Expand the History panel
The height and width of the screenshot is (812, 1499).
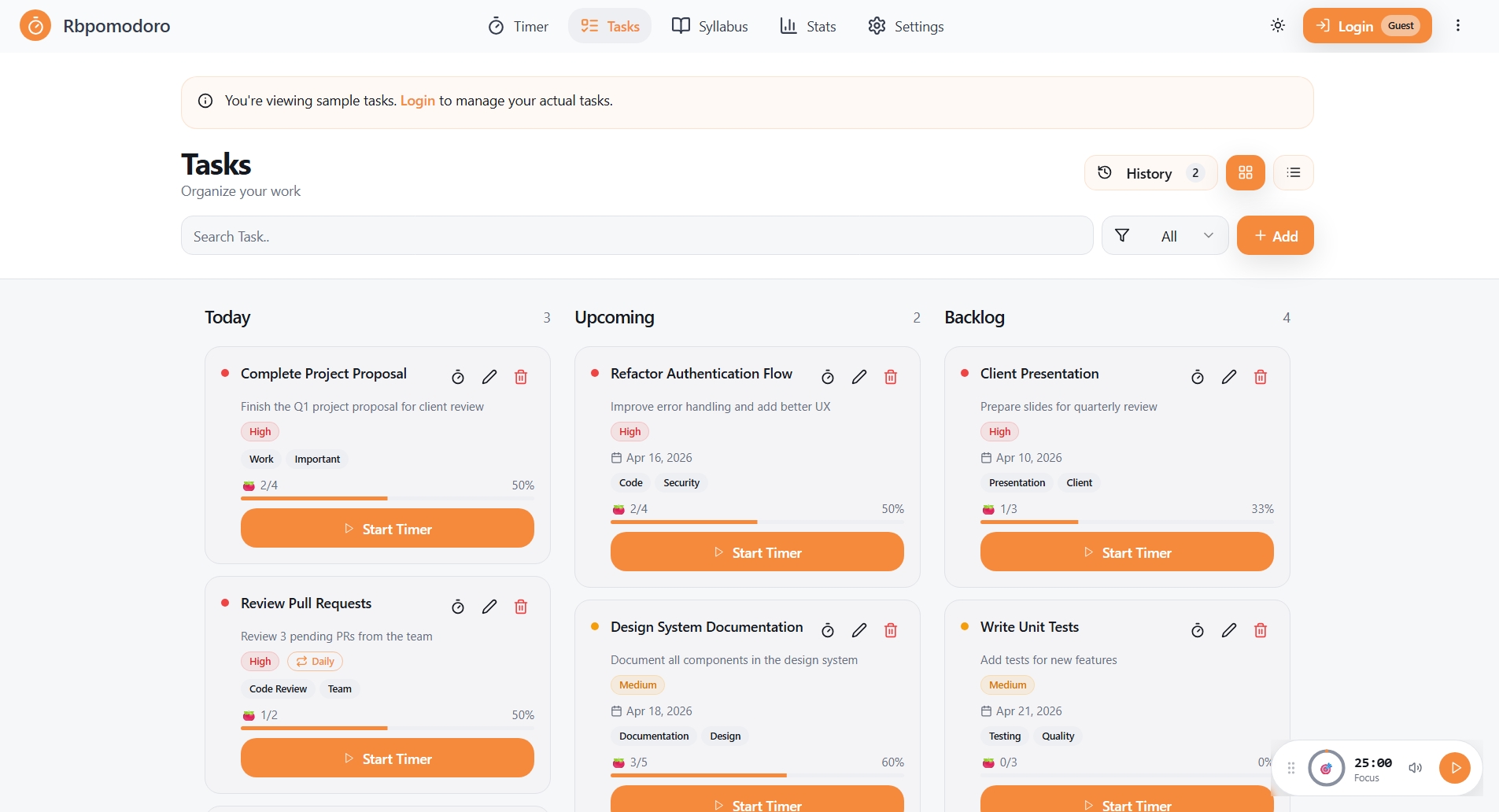(x=1150, y=173)
